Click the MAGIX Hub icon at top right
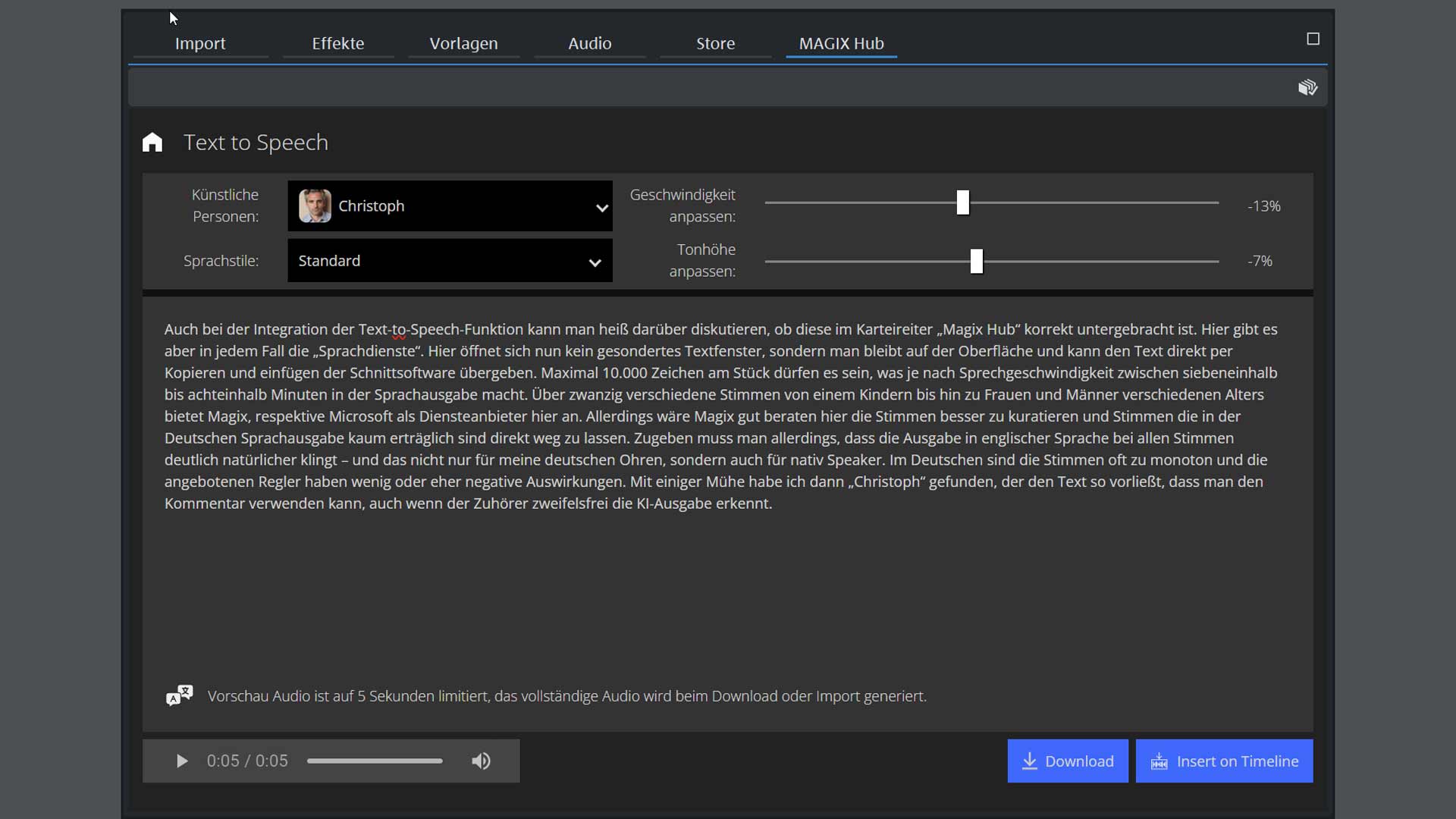Image resolution: width=1456 pixels, height=819 pixels. (x=1307, y=88)
